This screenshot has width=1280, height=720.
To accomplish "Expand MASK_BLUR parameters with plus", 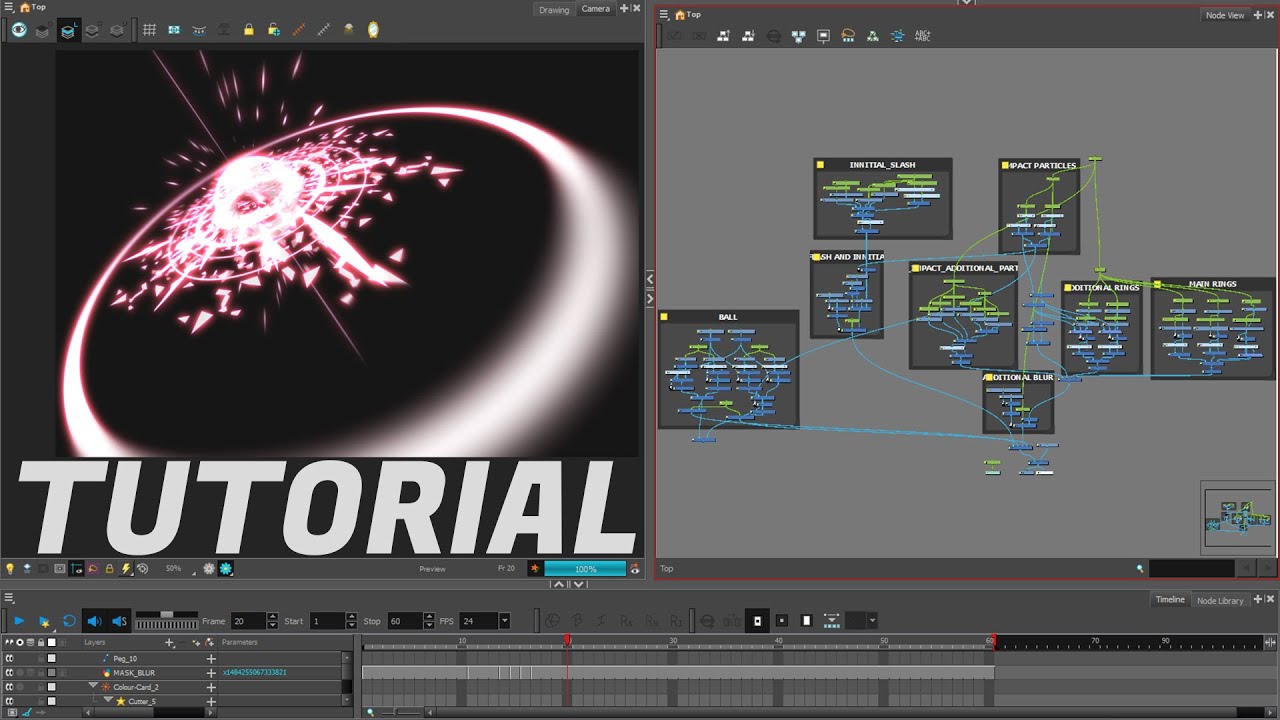I will tap(211, 673).
